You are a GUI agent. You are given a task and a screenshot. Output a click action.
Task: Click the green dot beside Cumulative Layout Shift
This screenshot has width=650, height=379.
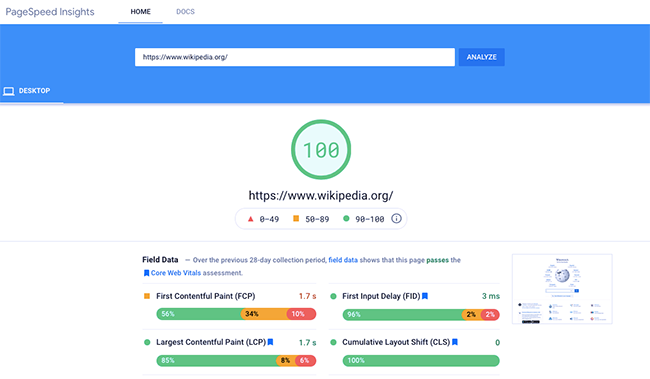pyautogui.click(x=333, y=342)
